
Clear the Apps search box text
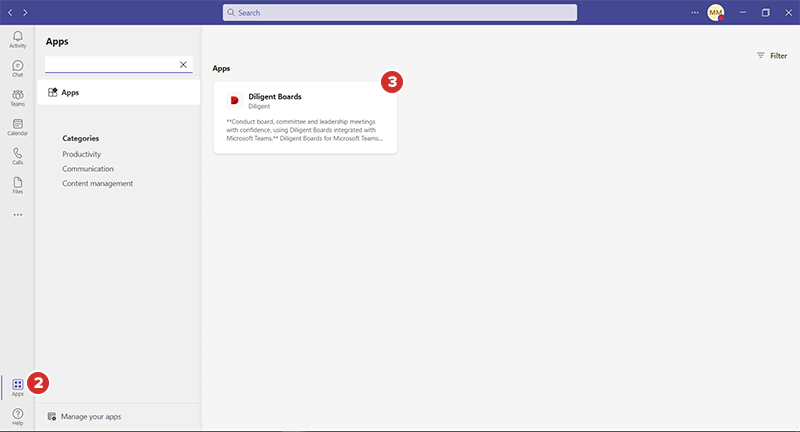[183, 64]
